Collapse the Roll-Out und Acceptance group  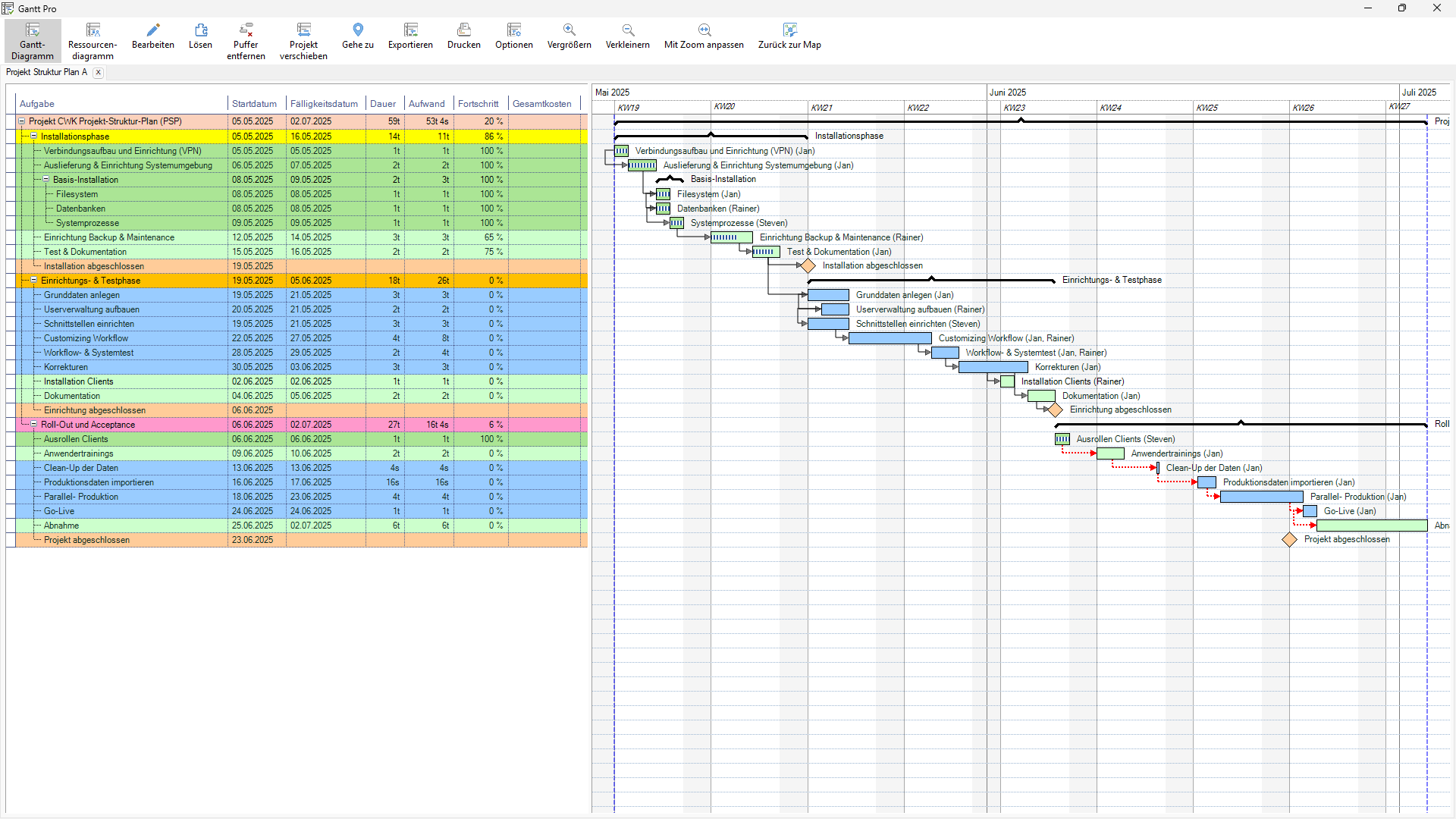34,425
